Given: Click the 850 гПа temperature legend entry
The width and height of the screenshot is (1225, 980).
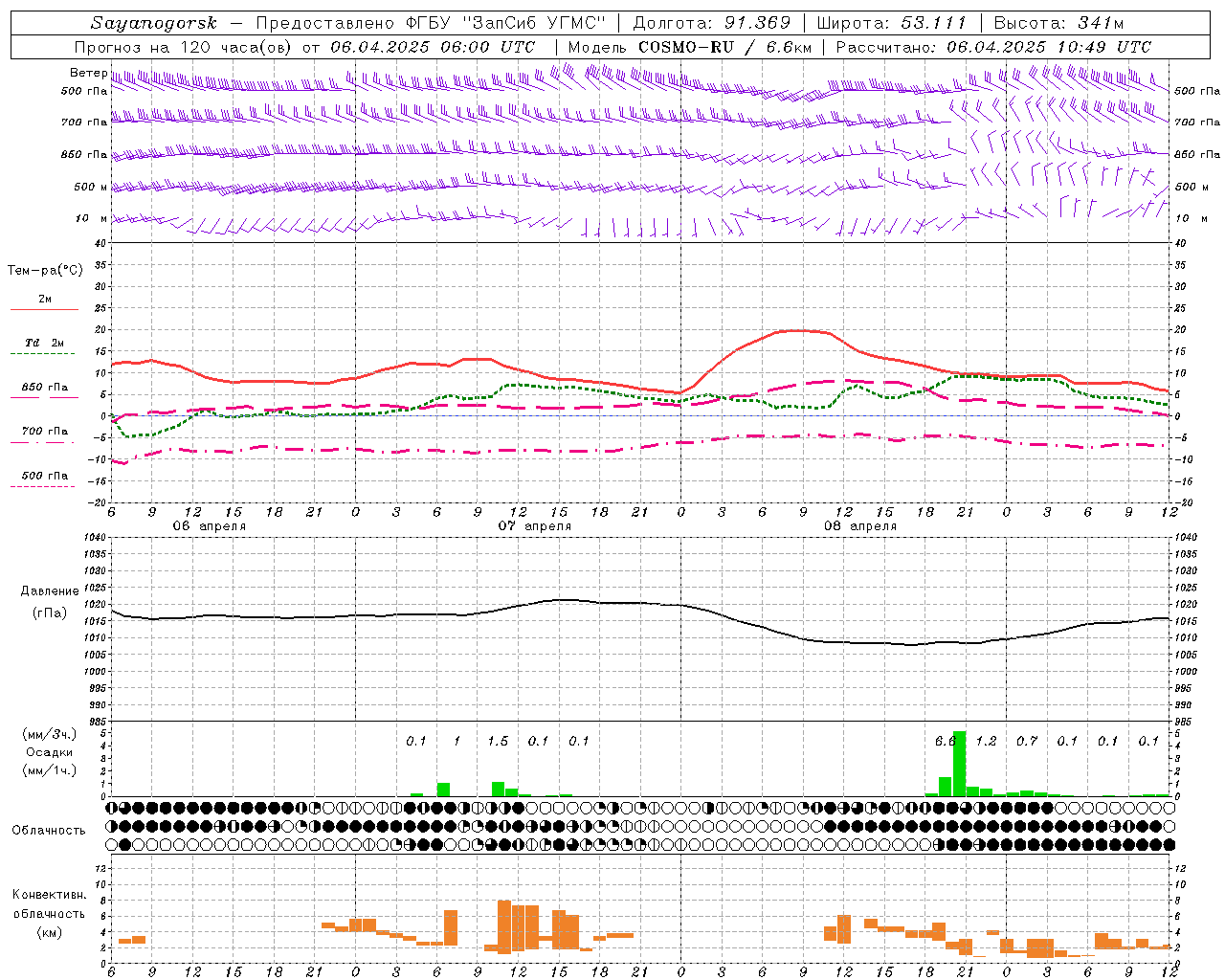Looking at the screenshot, I should click(x=45, y=388).
